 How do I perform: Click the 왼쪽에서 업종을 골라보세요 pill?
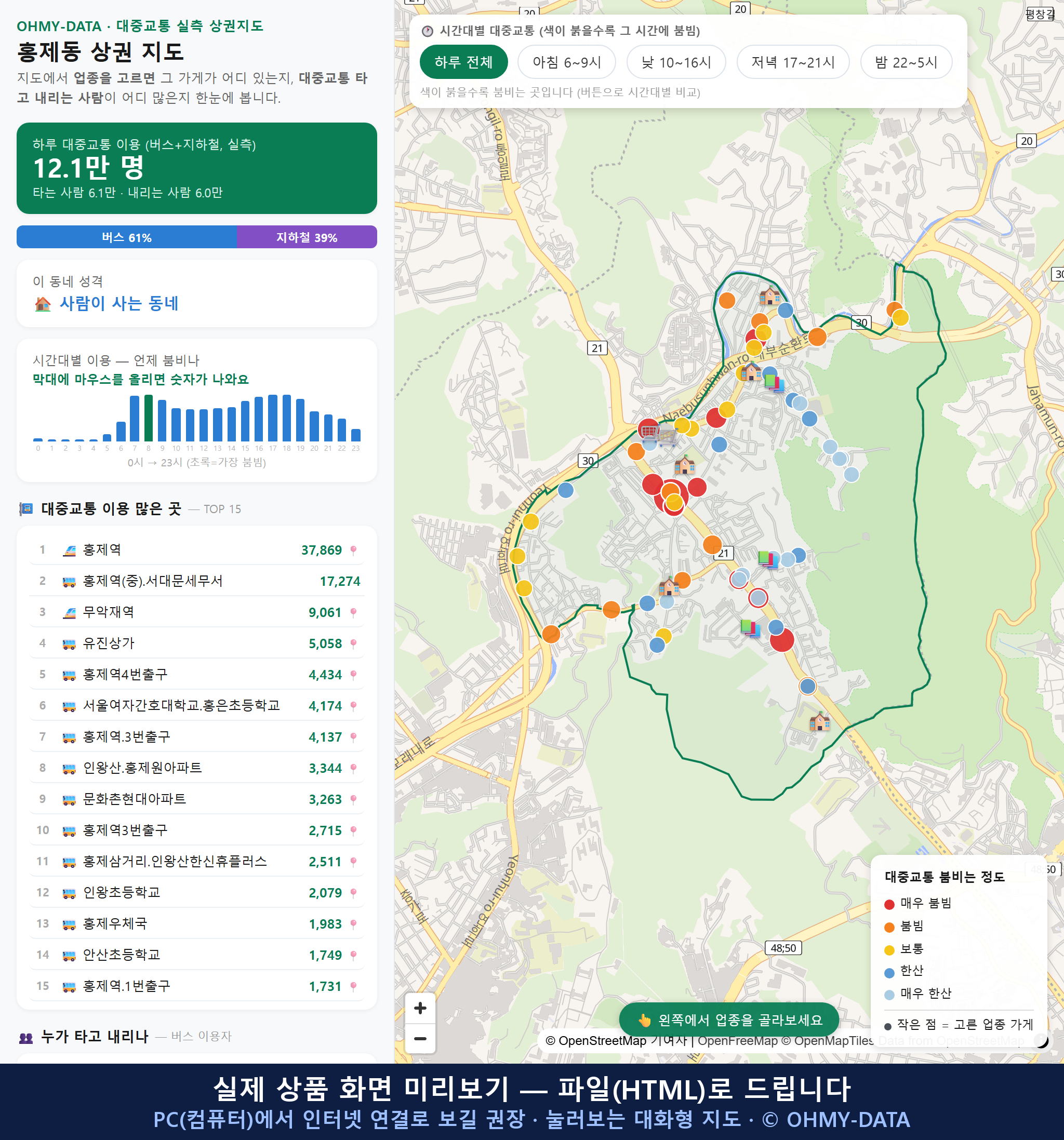point(728,1020)
